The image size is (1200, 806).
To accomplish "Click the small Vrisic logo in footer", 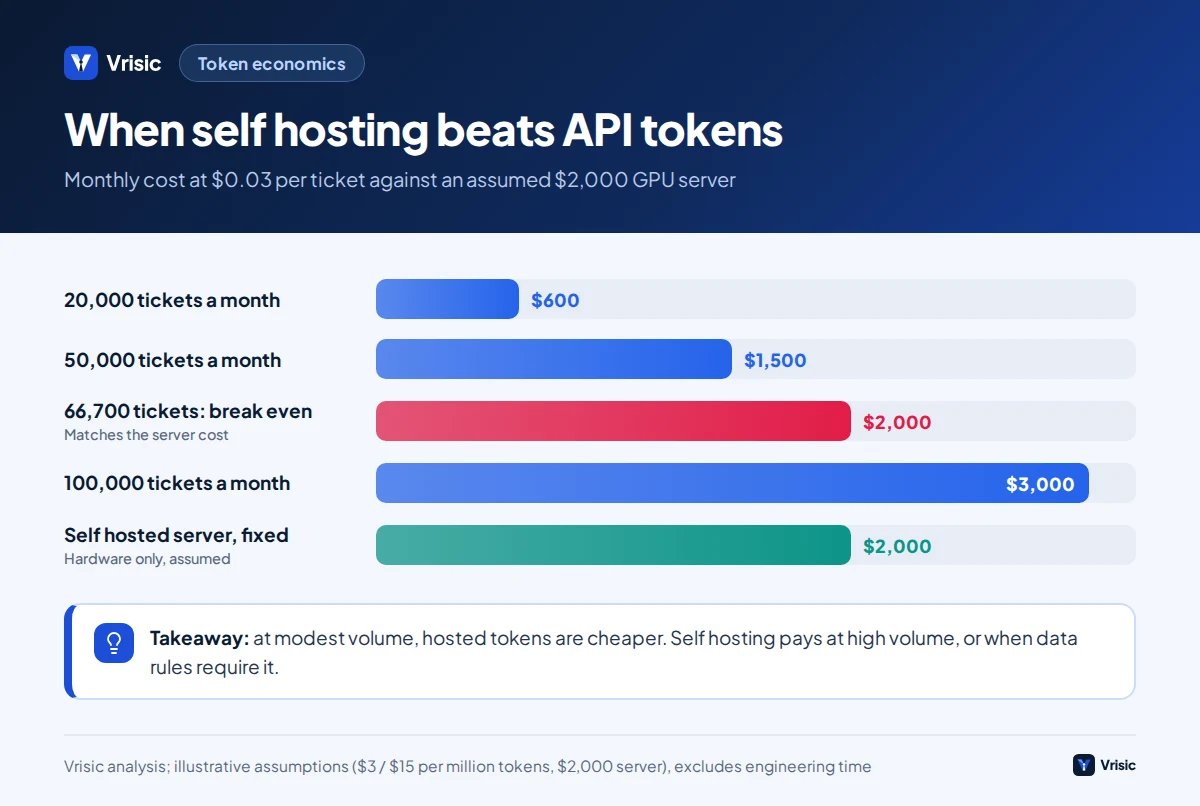I will [1084, 765].
